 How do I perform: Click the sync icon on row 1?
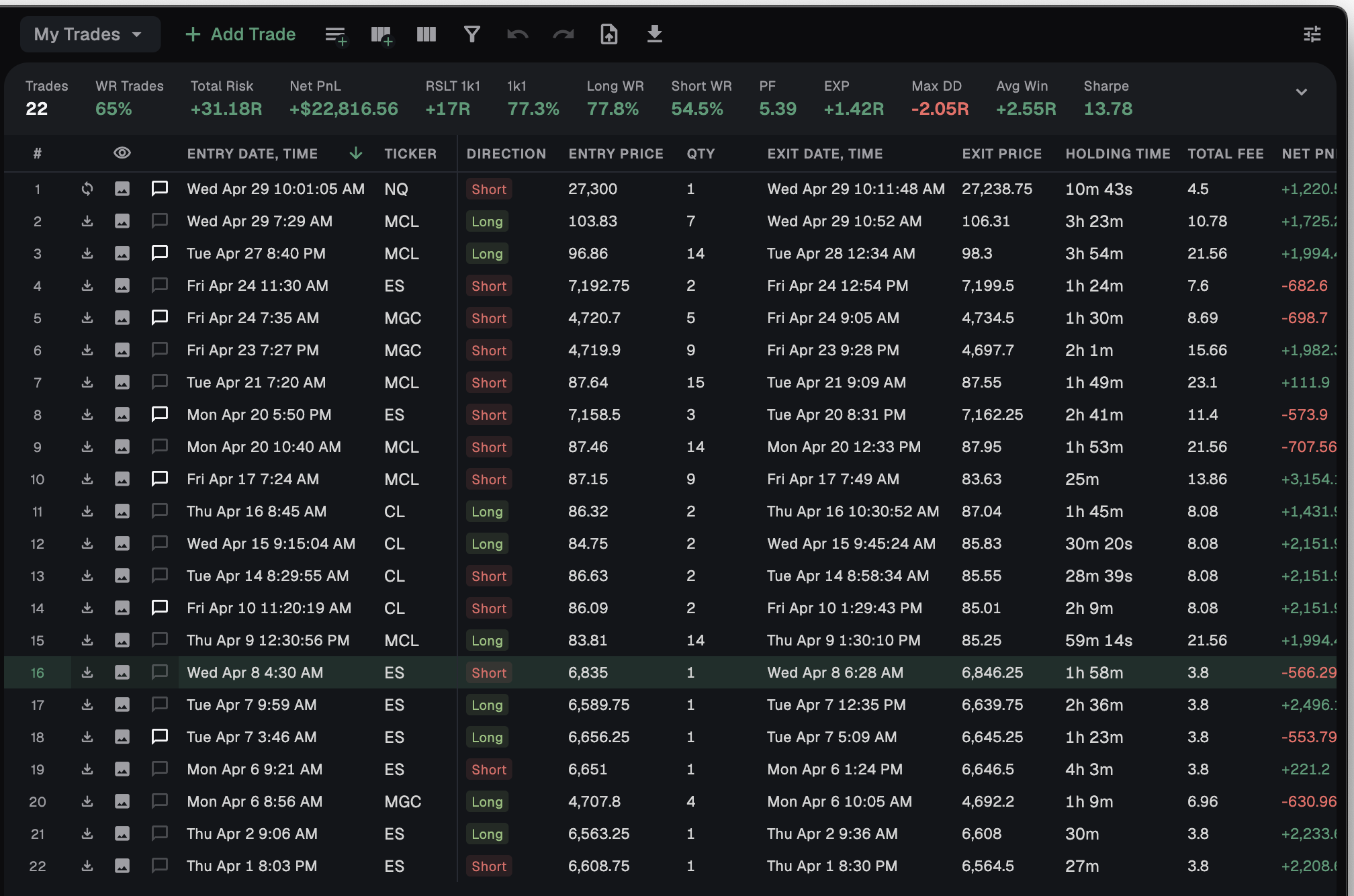(87, 189)
